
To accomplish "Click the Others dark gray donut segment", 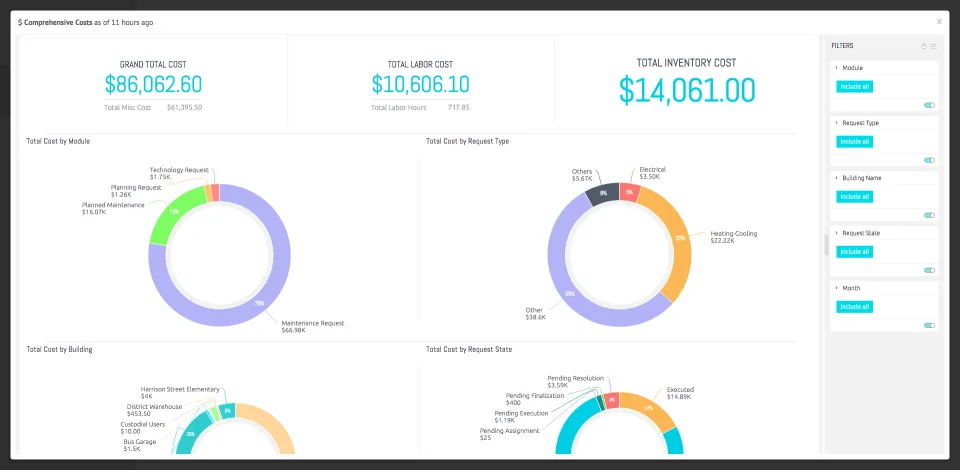I will click(x=603, y=193).
